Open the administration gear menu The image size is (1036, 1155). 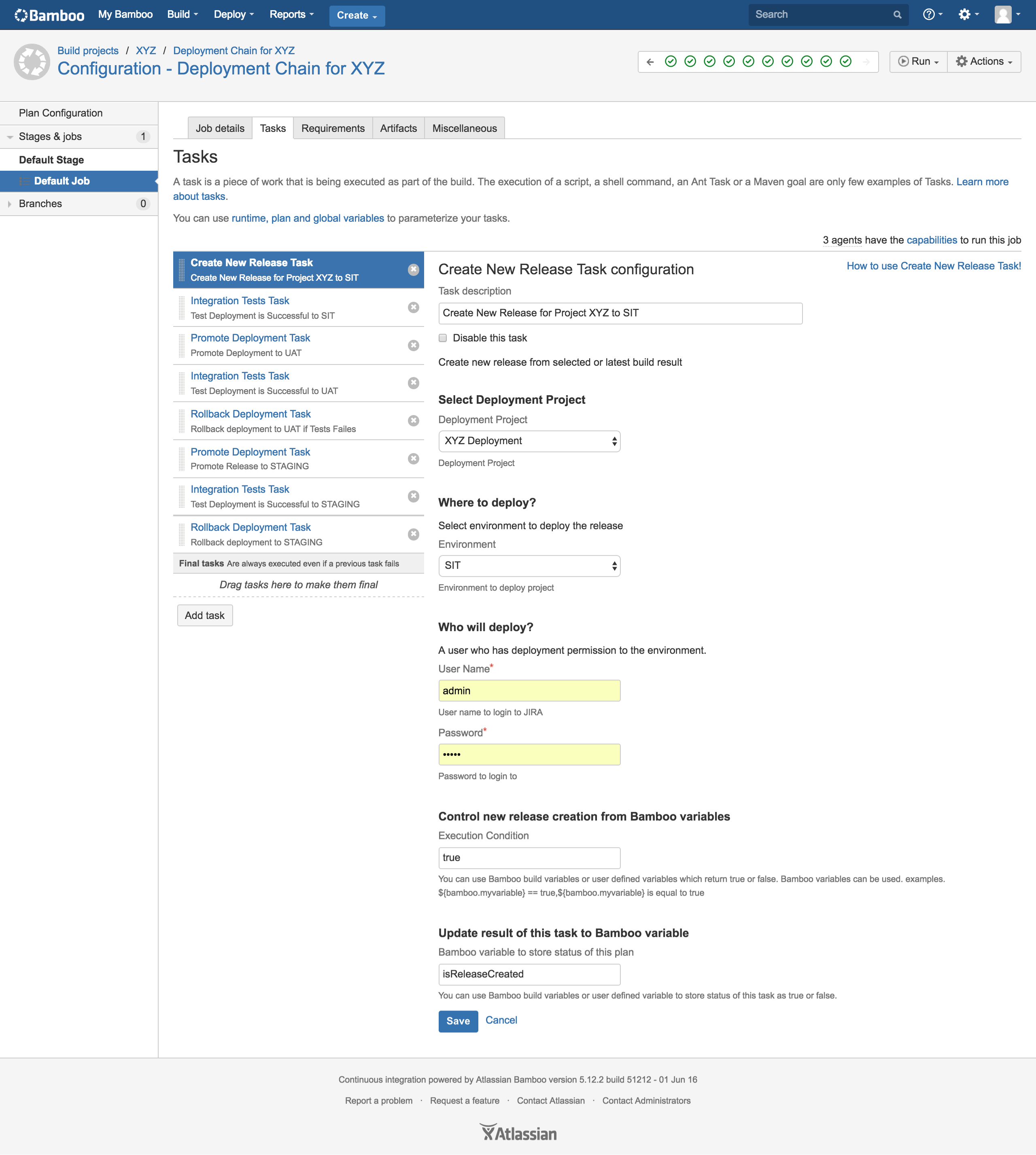click(x=964, y=15)
